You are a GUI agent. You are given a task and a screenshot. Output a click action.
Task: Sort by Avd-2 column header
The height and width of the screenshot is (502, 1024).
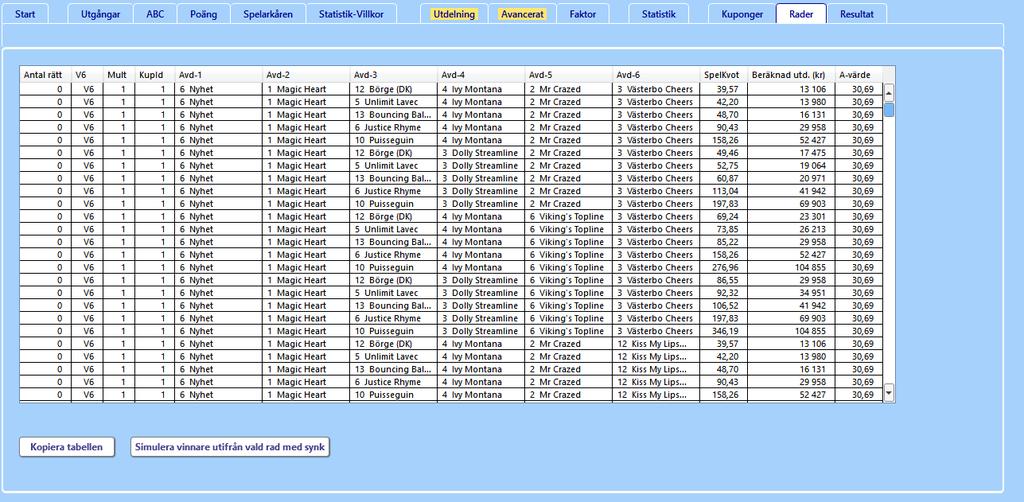(x=306, y=74)
